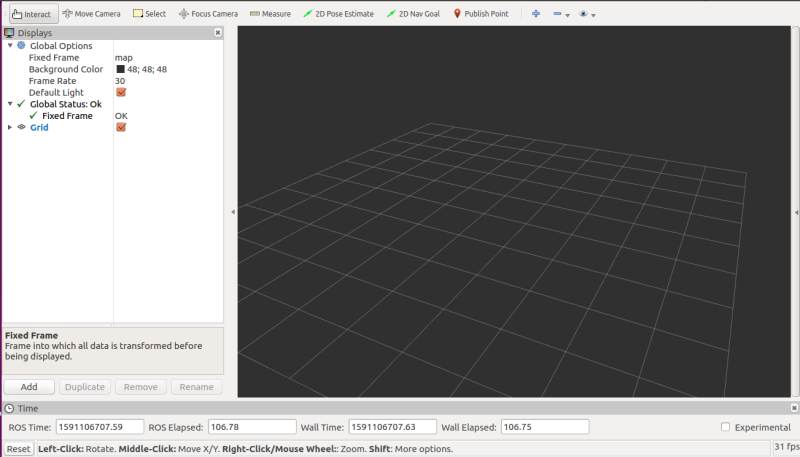Click the Fixed Frame status checkmark icon
800x457 pixels.
coord(34,116)
